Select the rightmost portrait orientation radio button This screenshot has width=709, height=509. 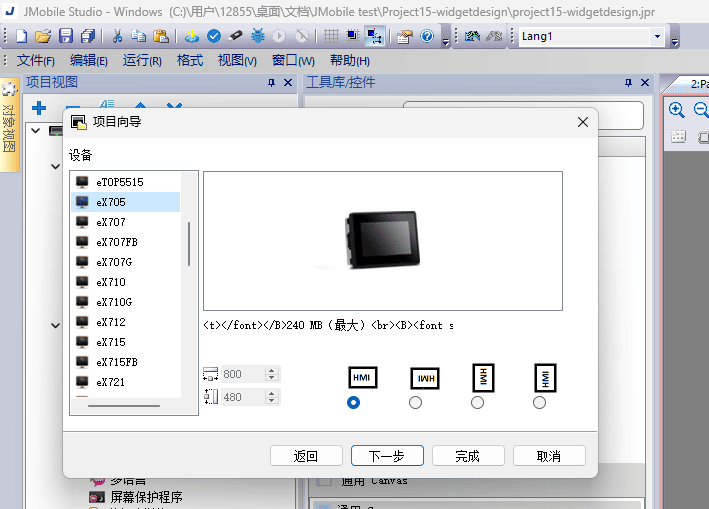click(540, 402)
